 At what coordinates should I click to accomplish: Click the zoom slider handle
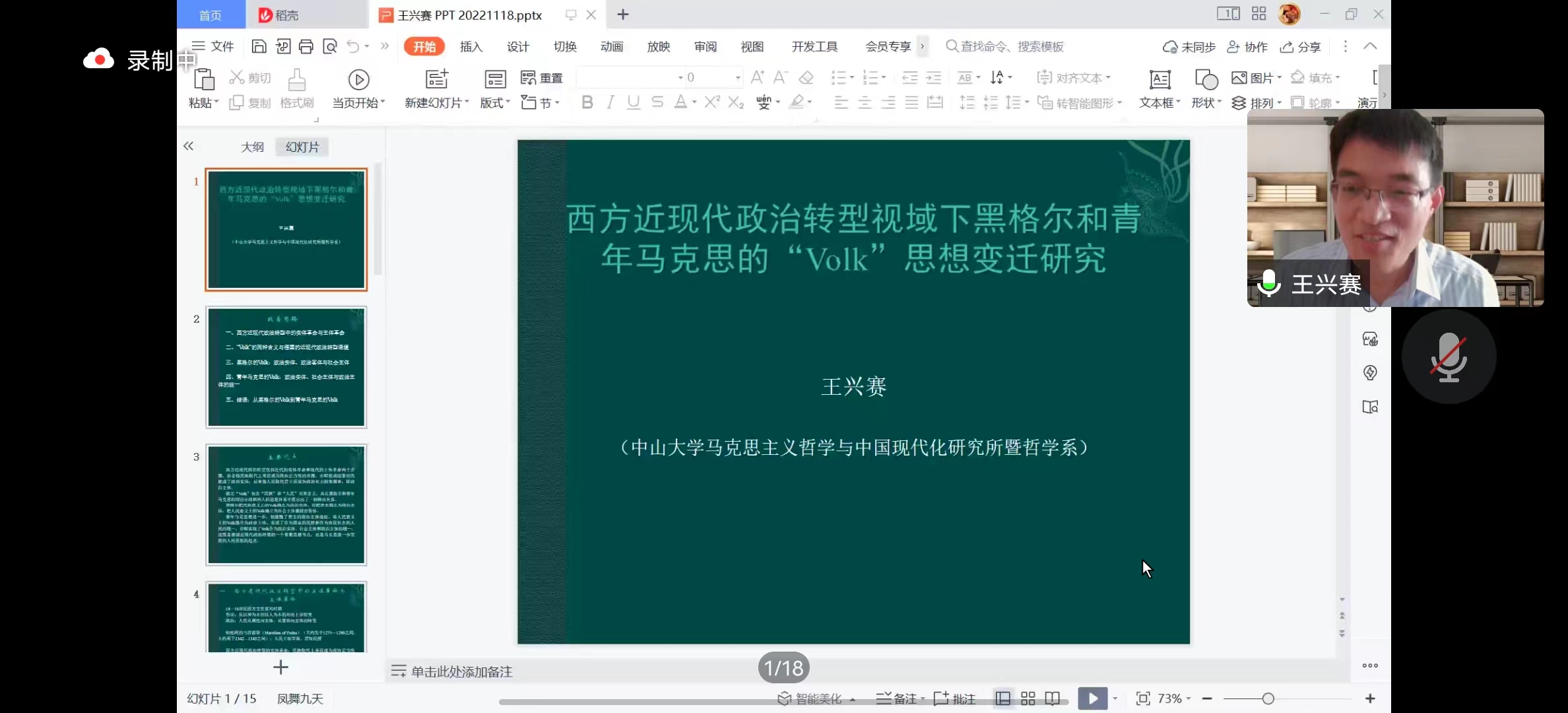[x=1268, y=698]
